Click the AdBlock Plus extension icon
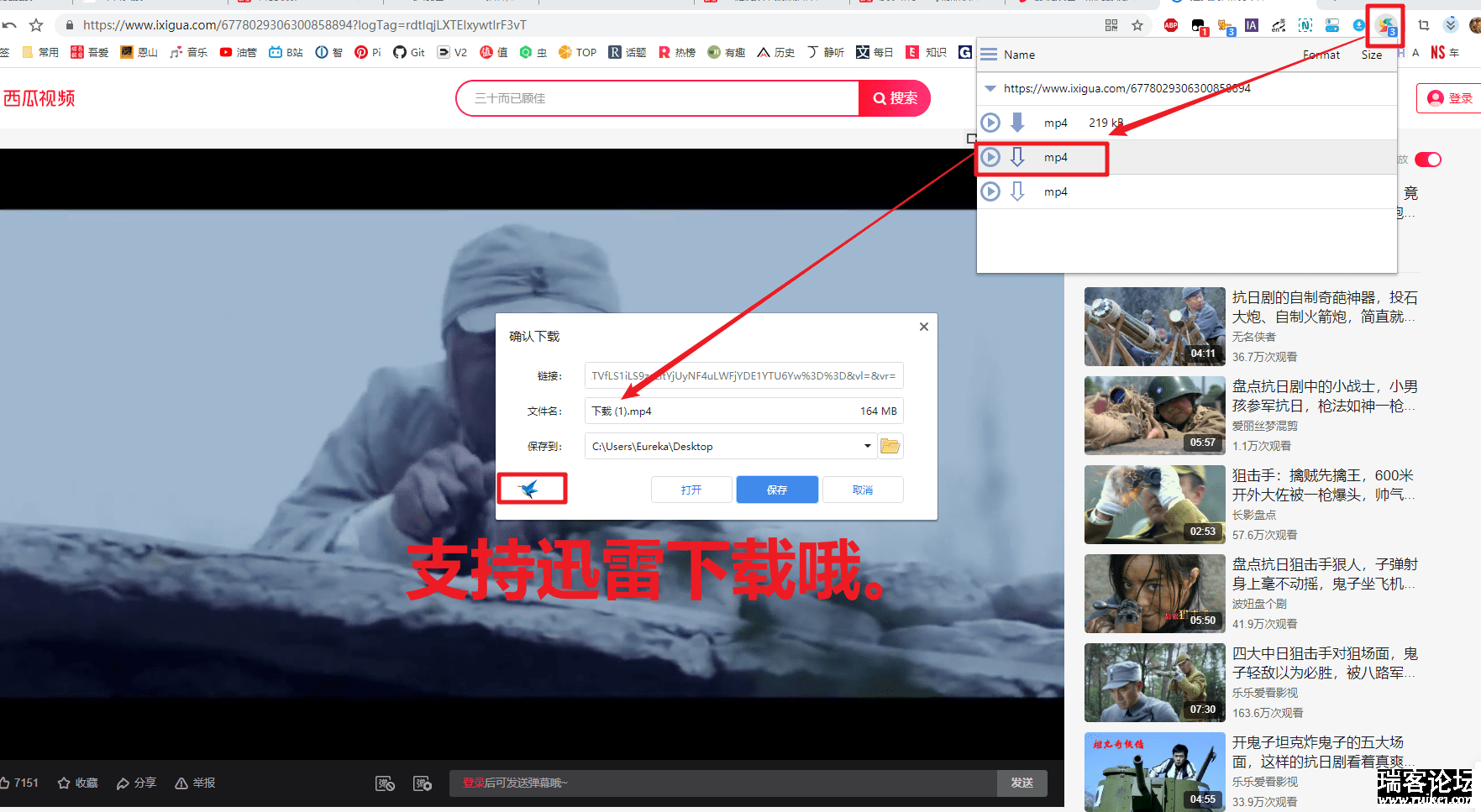The height and width of the screenshot is (812, 1481). (x=1171, y=25)
